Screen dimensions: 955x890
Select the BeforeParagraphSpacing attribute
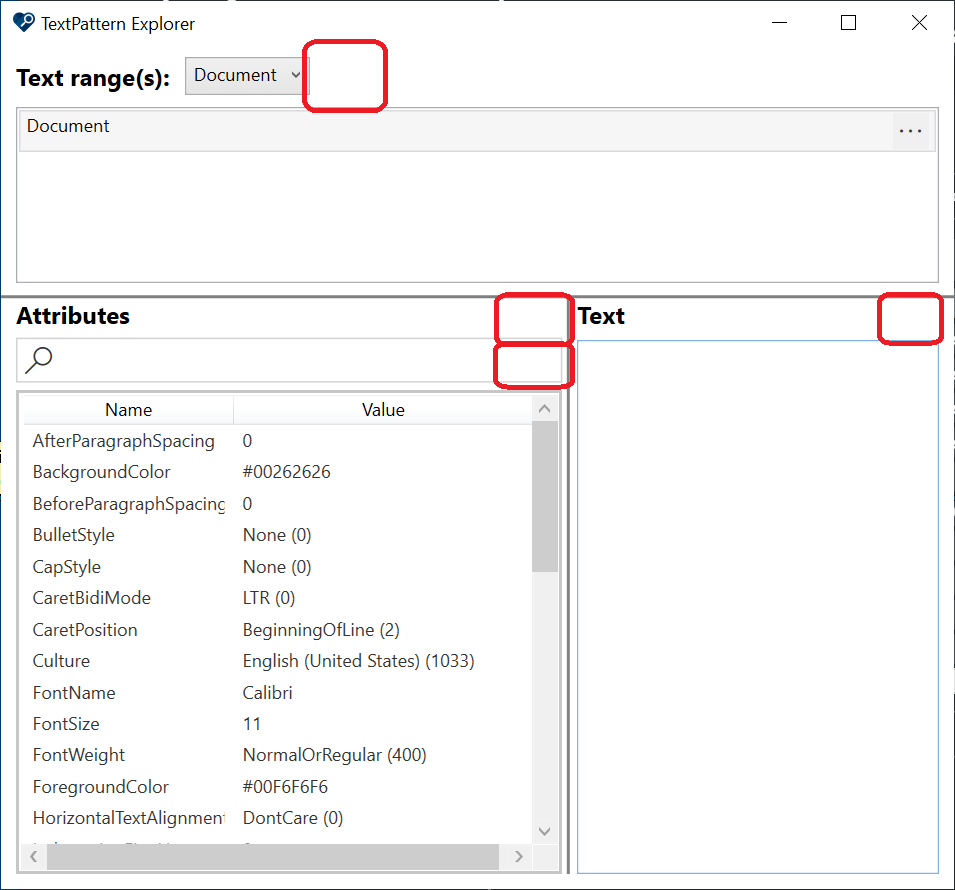(129, 504)
